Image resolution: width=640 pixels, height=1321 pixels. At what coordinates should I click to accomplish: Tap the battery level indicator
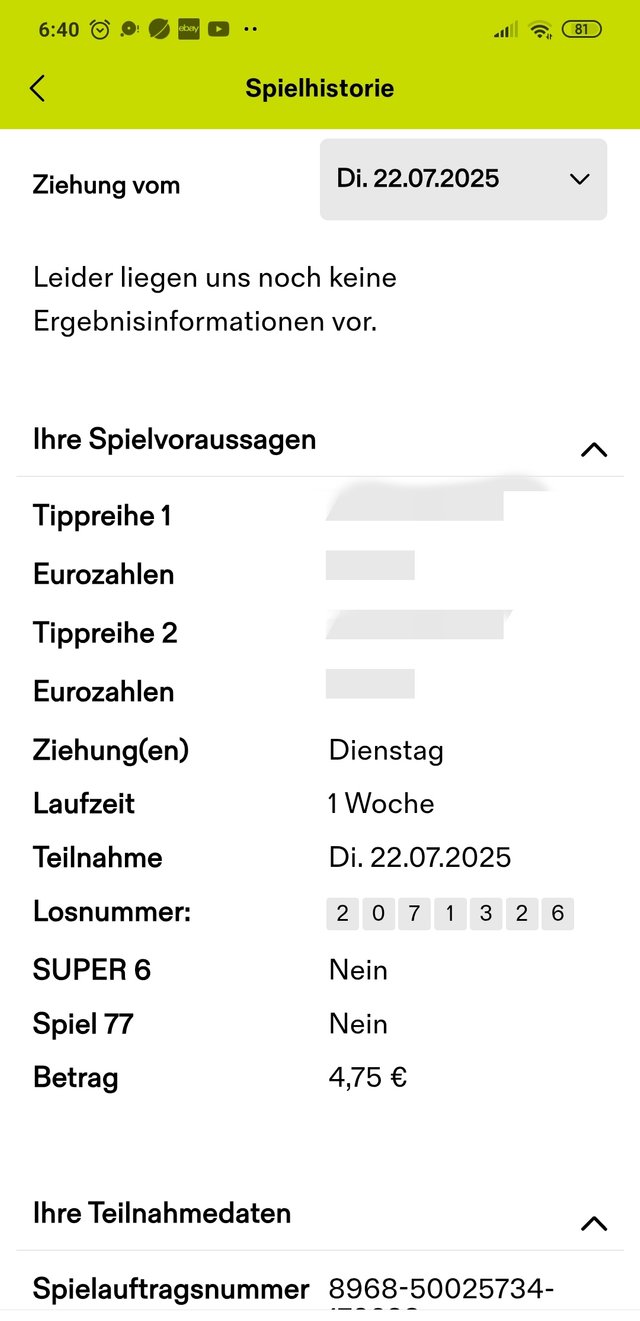point(581,29)
